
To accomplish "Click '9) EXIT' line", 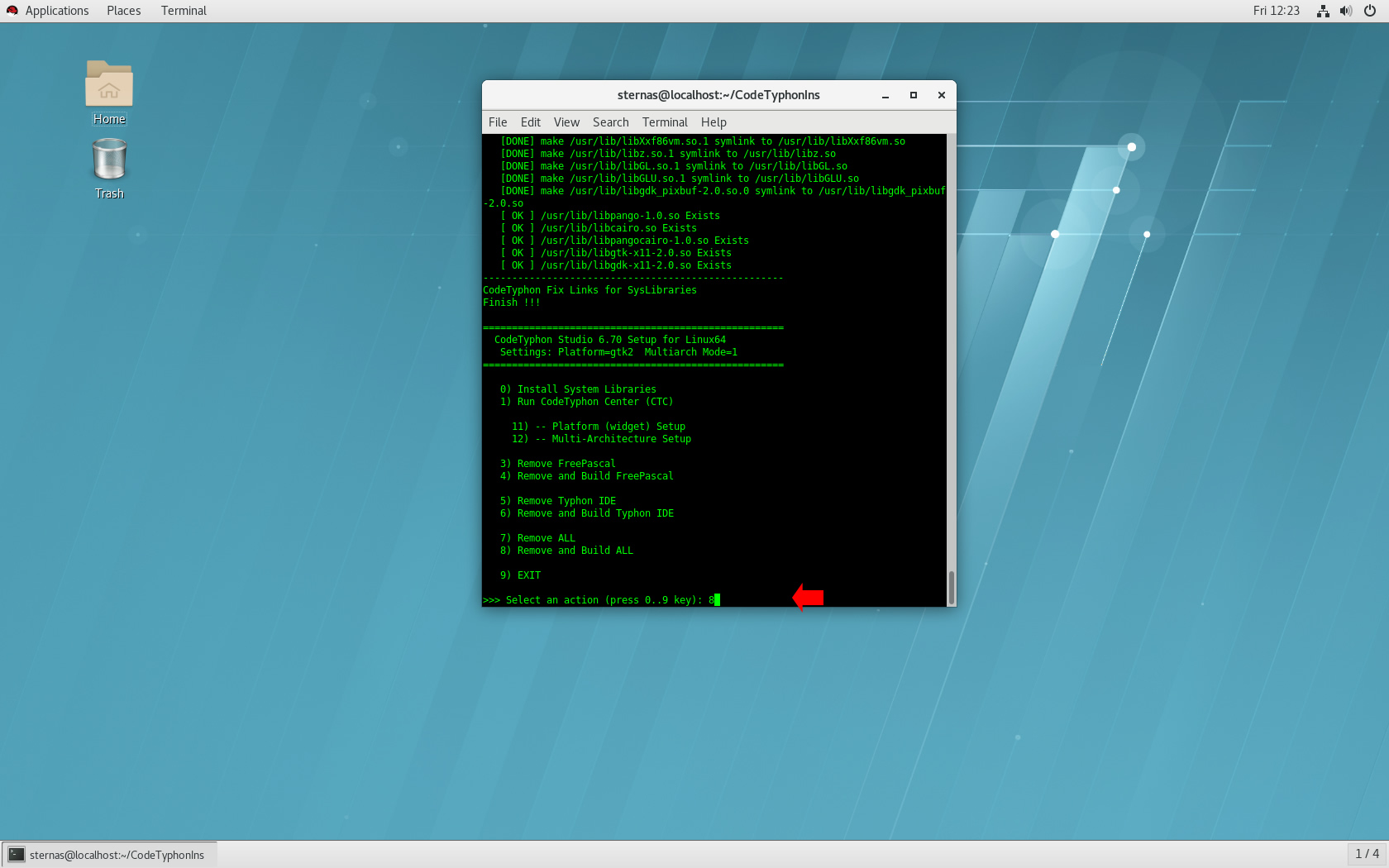I will [x=520, y=575].
